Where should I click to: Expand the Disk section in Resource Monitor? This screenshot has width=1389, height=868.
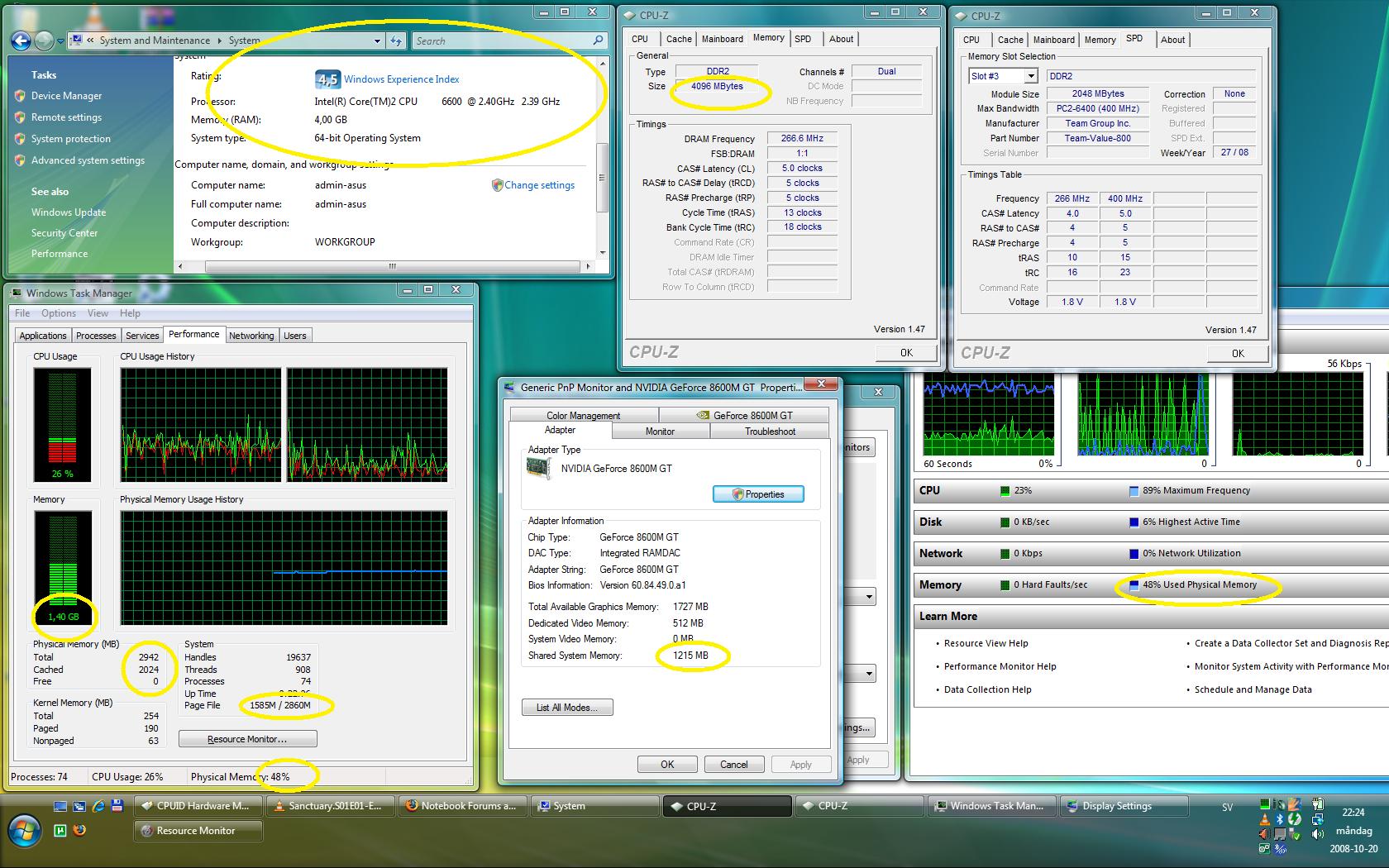1150,522
